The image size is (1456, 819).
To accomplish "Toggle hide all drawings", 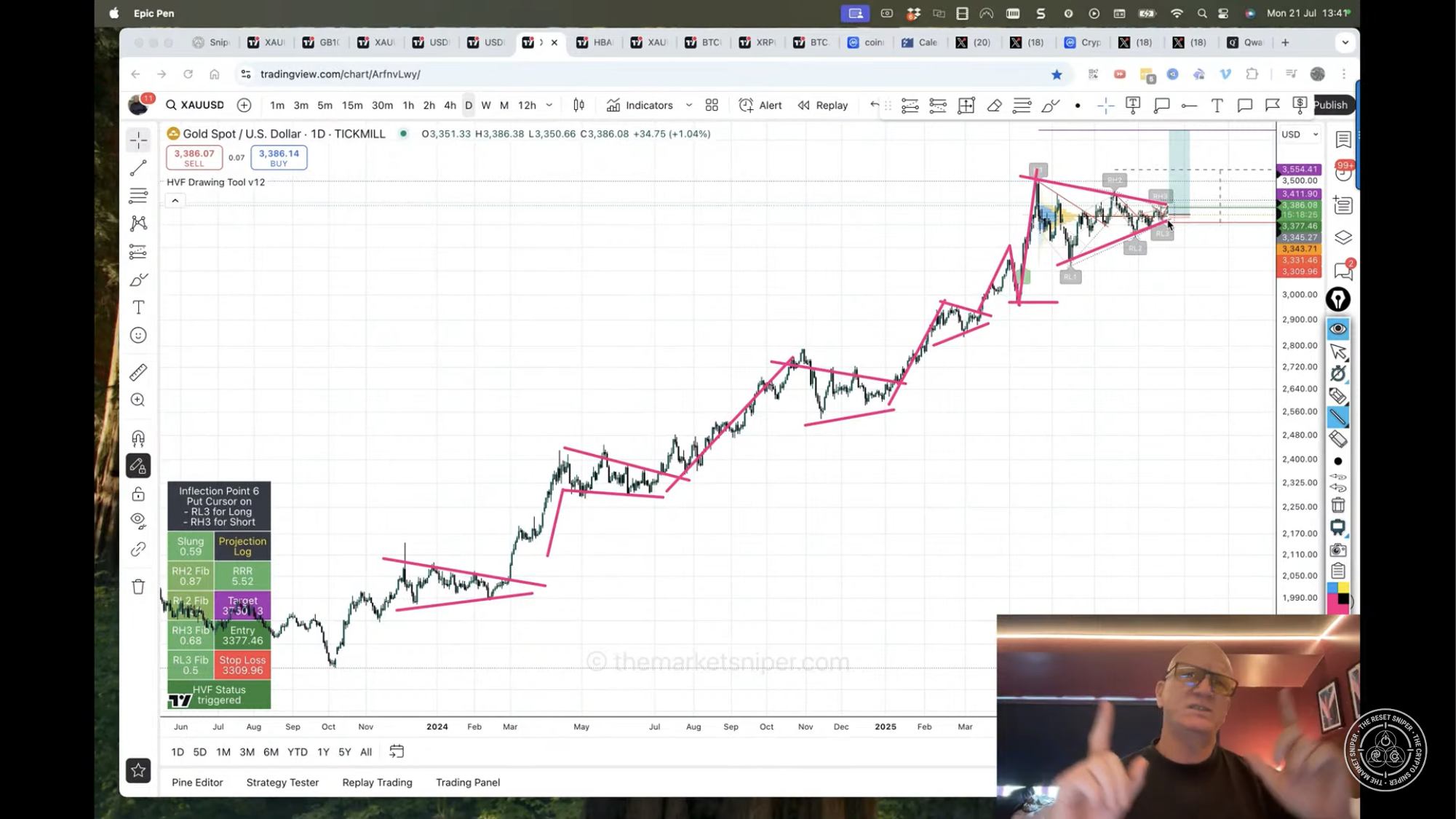I will point(138,521).
